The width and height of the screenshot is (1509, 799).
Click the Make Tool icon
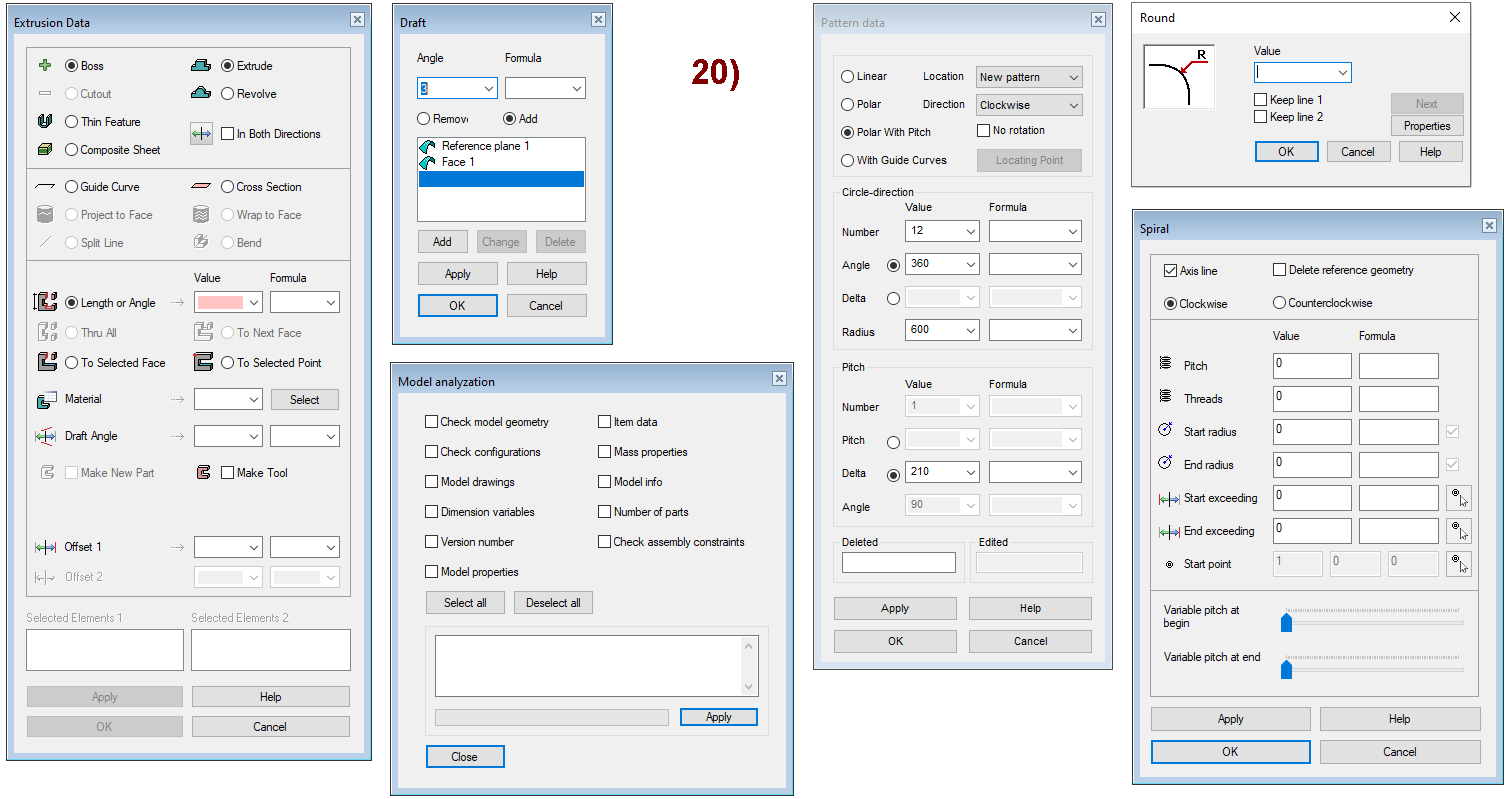click(203, 473)
